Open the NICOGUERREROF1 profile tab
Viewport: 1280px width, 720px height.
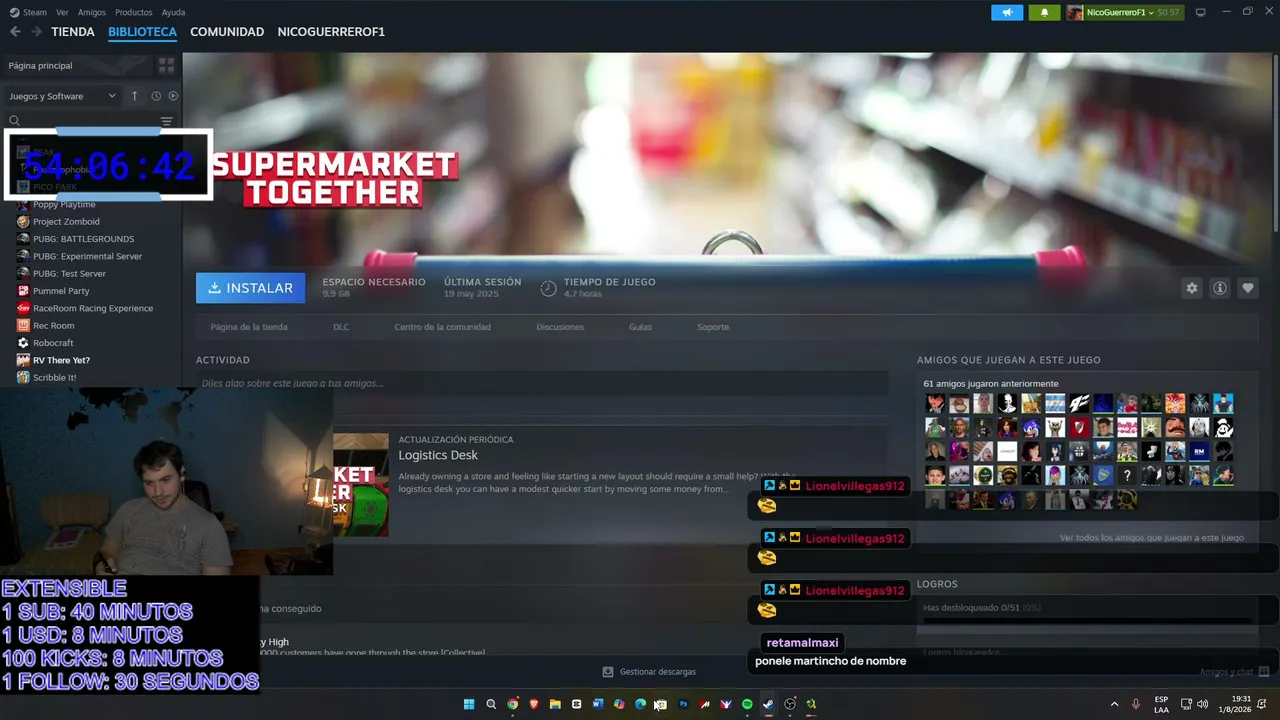coord(331,32)
